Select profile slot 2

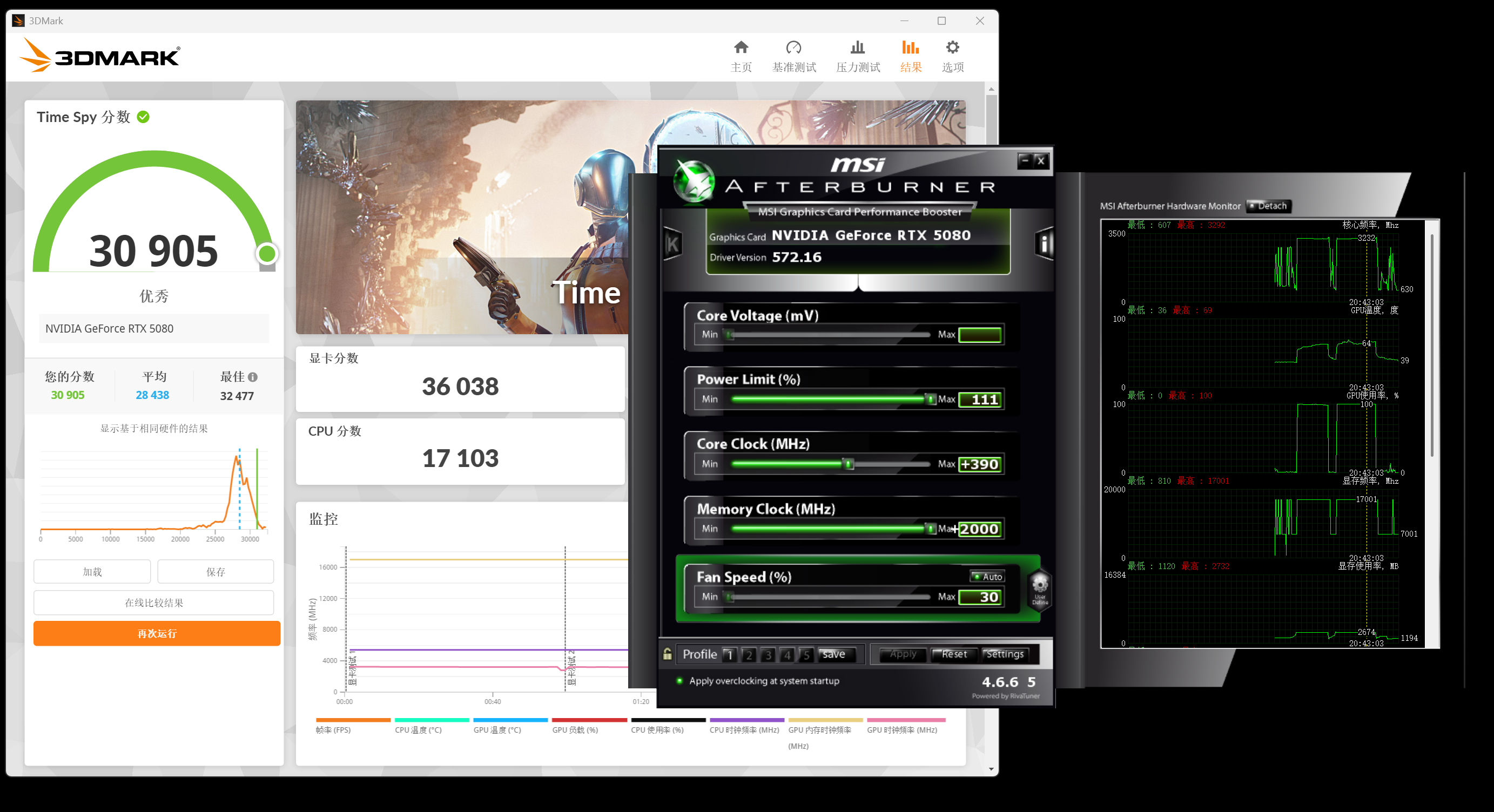749,655
